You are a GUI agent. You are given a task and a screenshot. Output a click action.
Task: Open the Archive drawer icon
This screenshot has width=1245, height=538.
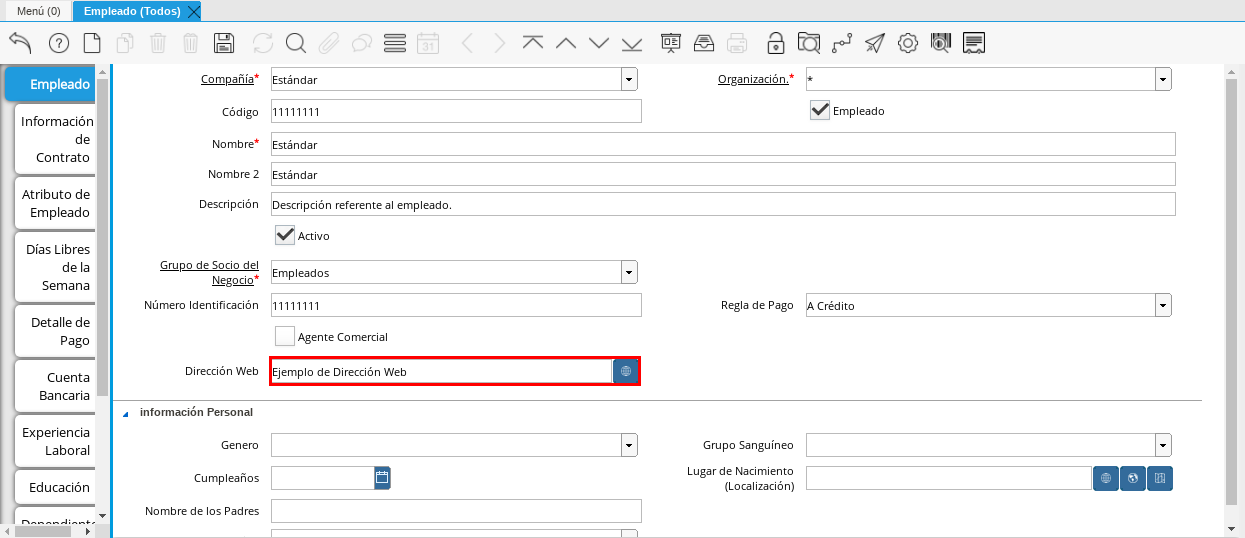[x=704, y=42]
